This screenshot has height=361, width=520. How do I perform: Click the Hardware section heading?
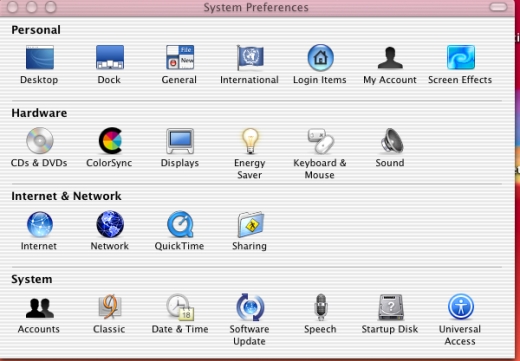(x=39, y=113)
